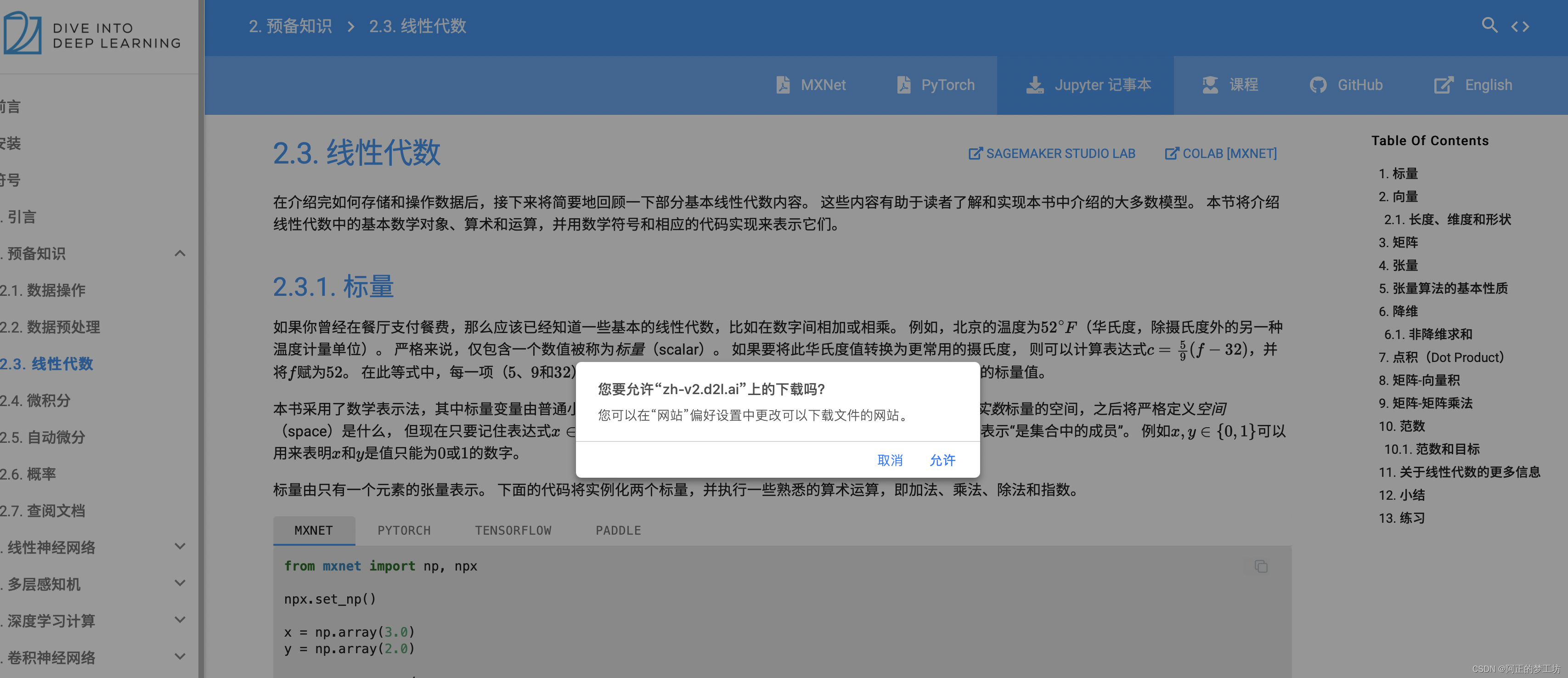Click the 2.3.1. 标量 section heading
1568x678 pixels.
point(333,286)
